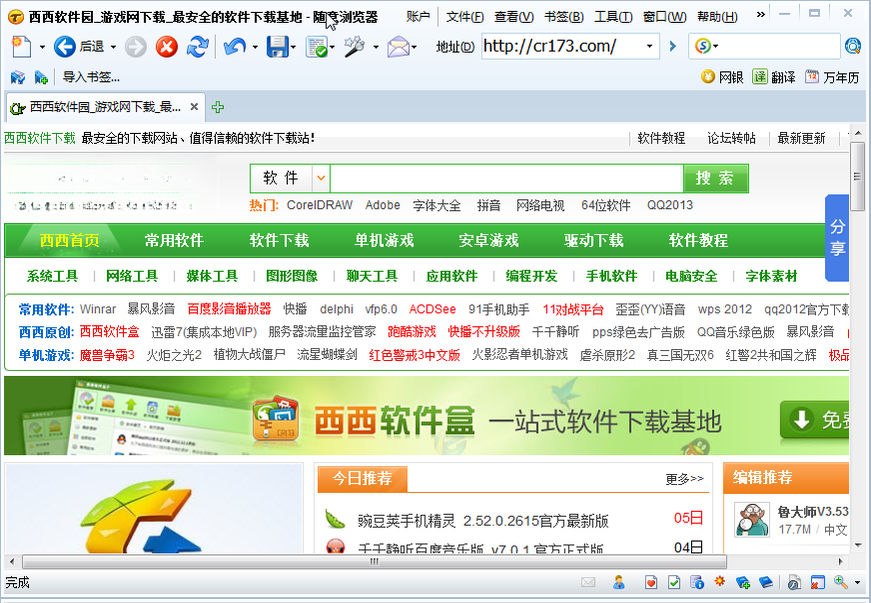
Task: Open the 软件 search category dropdown
Action: tap(321, 178)
